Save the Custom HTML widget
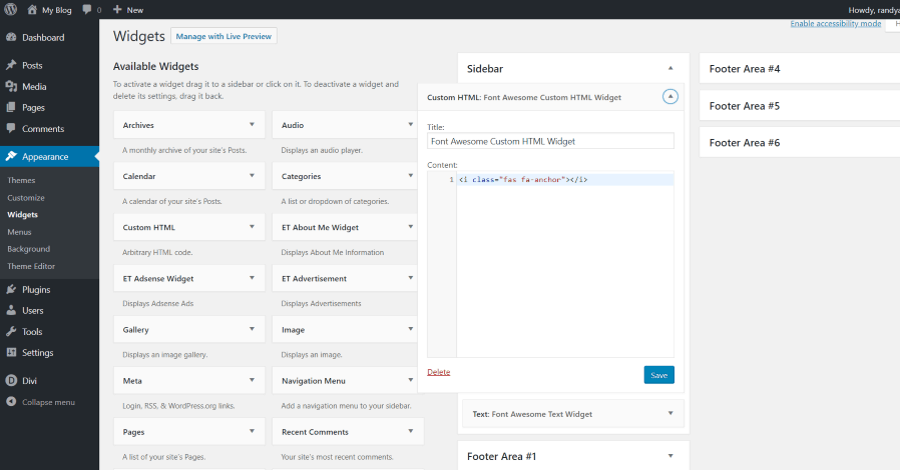 pyautogui.click(x=659, y=375)
